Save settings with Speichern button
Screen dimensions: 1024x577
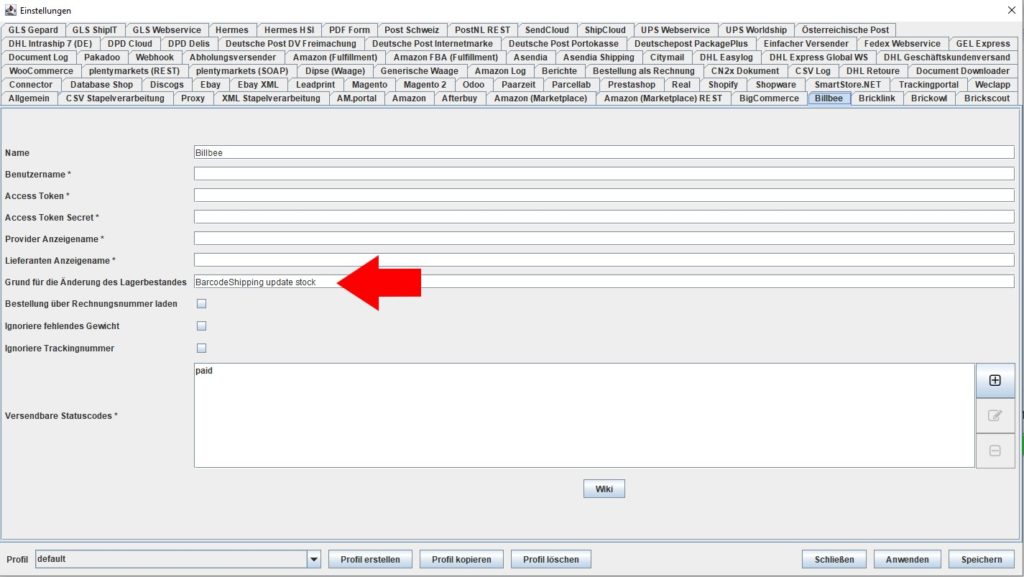click(x=981, y=559)
